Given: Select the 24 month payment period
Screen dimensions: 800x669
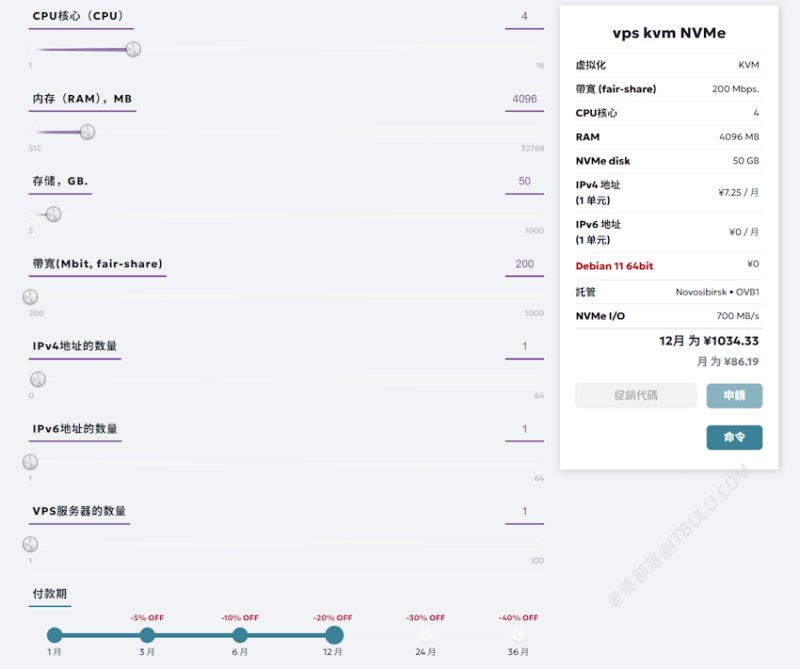Looking at the screenshot, I should click(425, 635).
